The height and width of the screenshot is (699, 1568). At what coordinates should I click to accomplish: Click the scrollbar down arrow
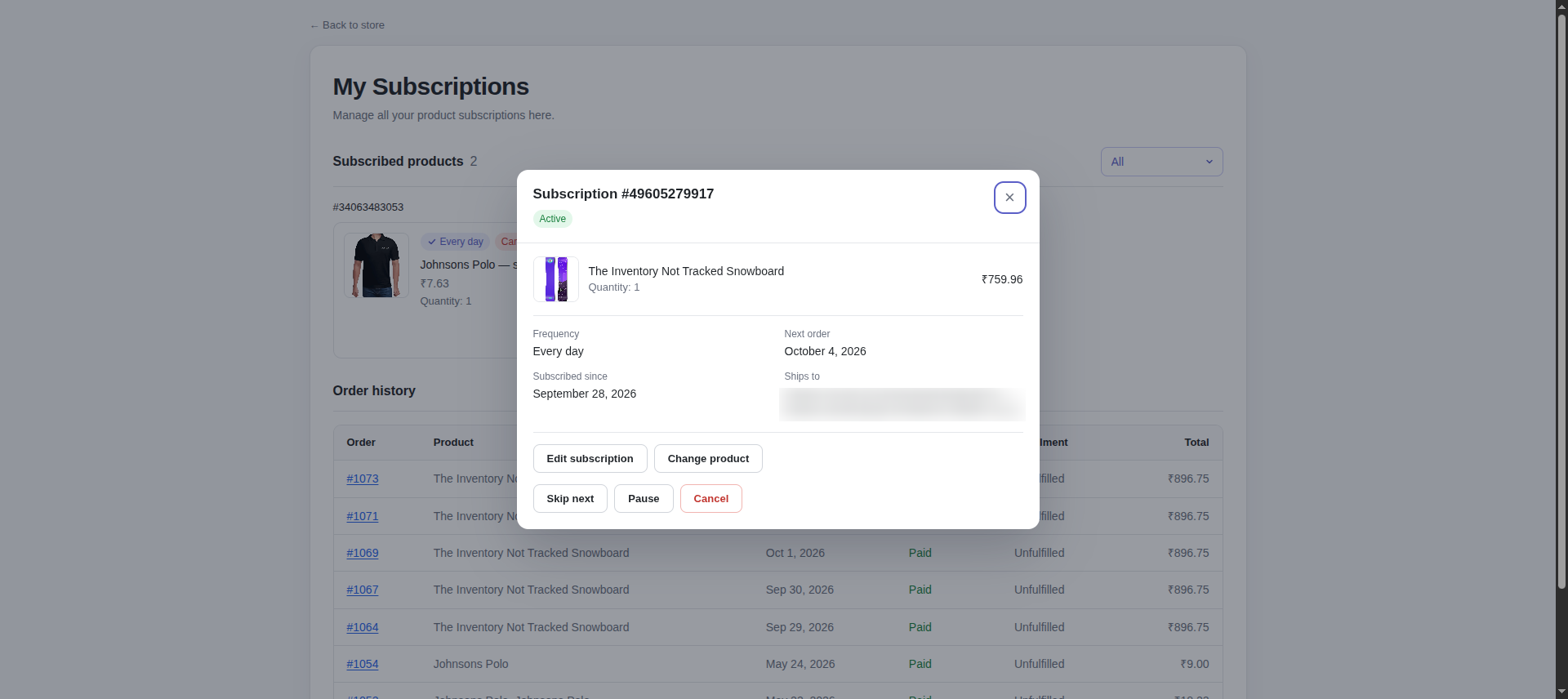(1561, 692)
